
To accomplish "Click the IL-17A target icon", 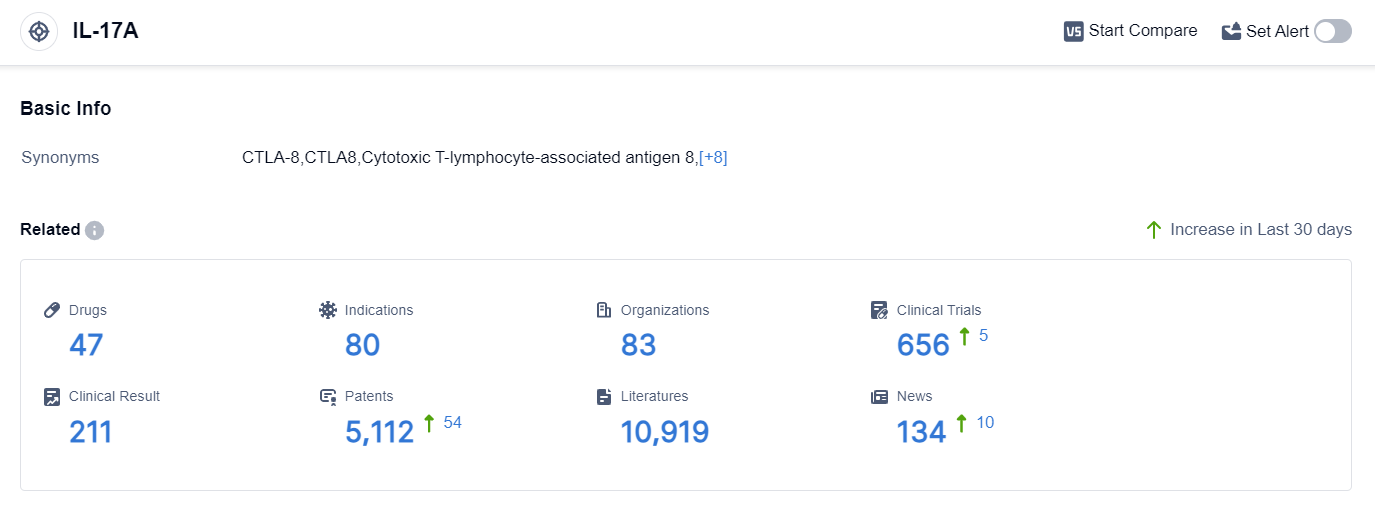I will click(x=39, y=31).
